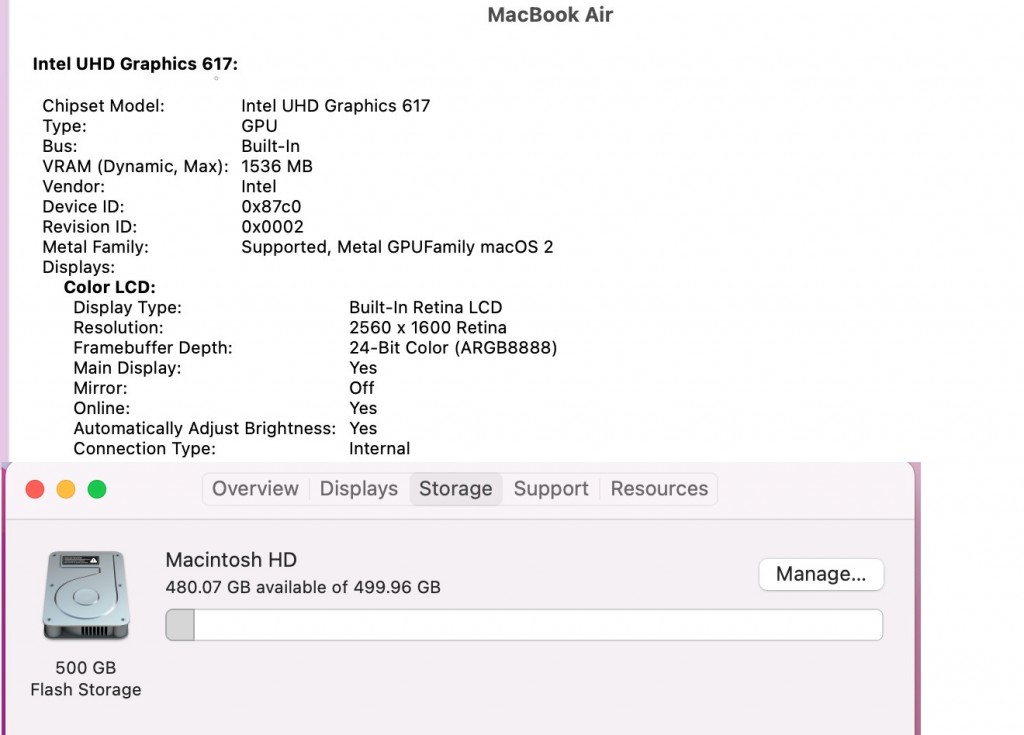Click the '2560 x 1600 Retina' resolution
Image resolution: width=1024 pixels, height=735 pixels.
click(428, 328)
